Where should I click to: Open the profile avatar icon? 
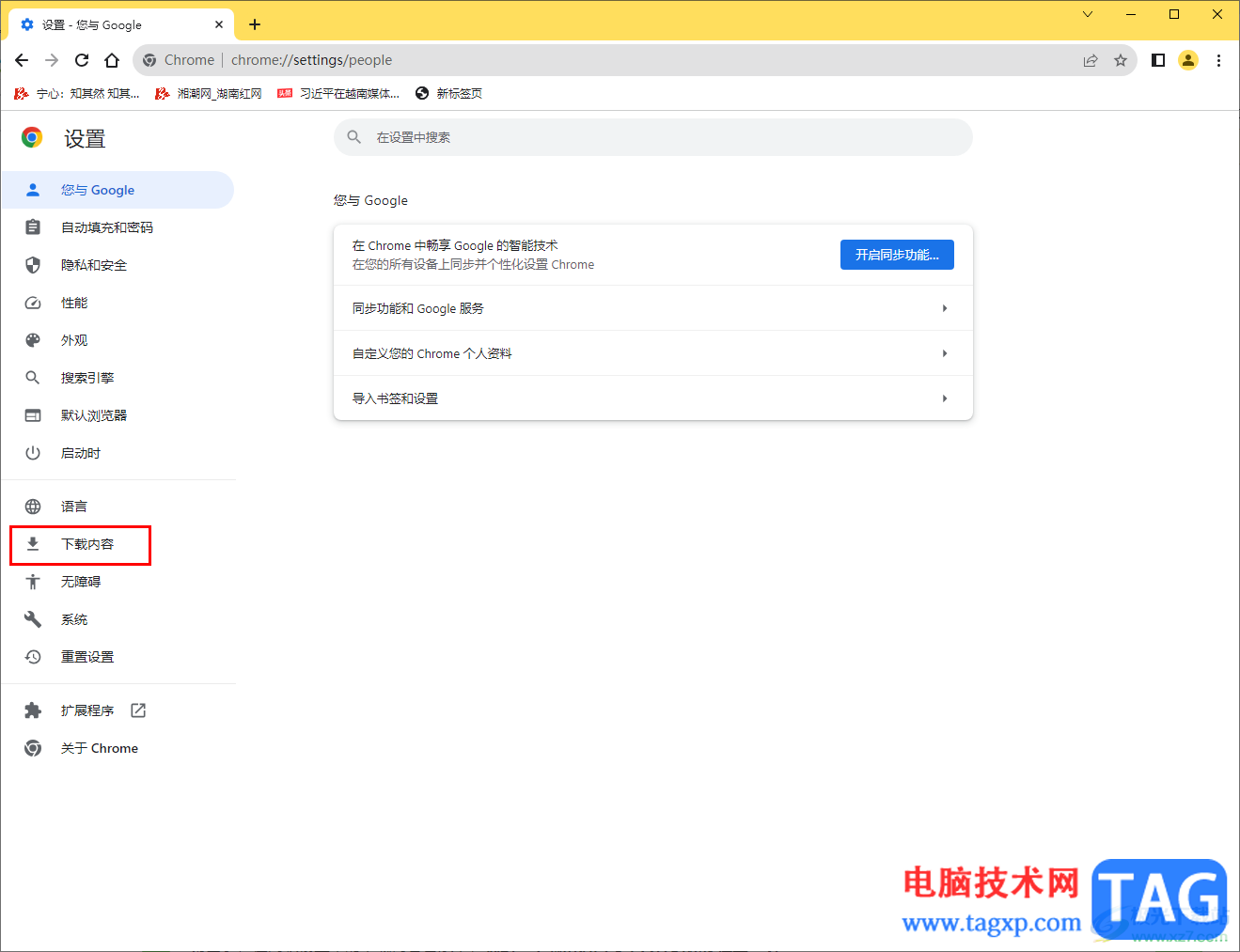[x=1188, y=59]
